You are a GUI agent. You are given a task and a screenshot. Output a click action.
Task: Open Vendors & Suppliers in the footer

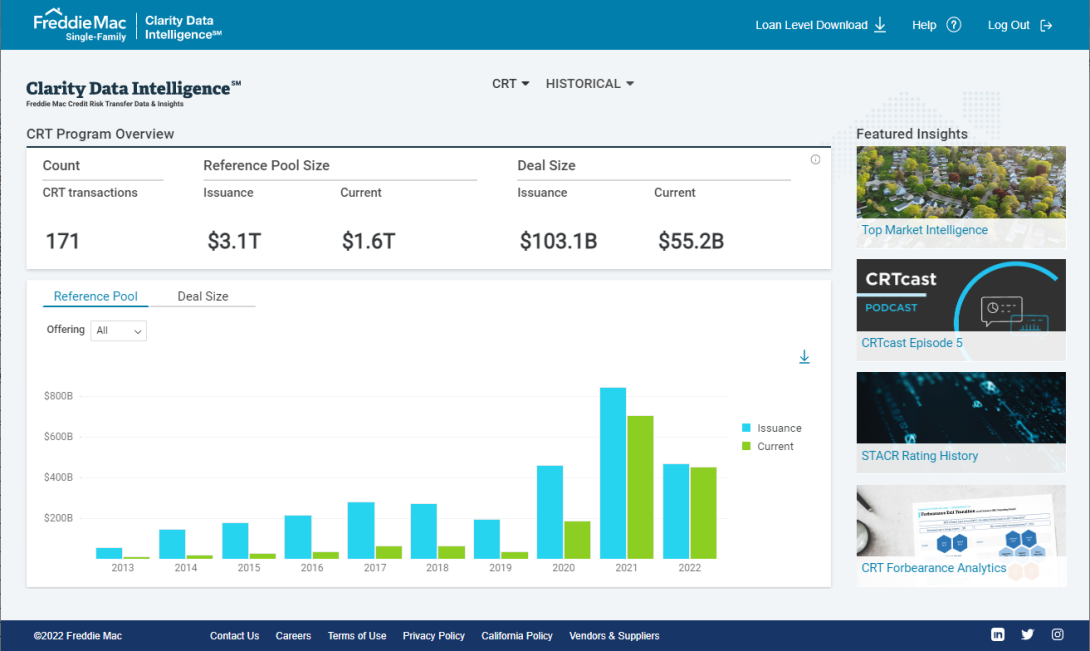tap(614, 636)
